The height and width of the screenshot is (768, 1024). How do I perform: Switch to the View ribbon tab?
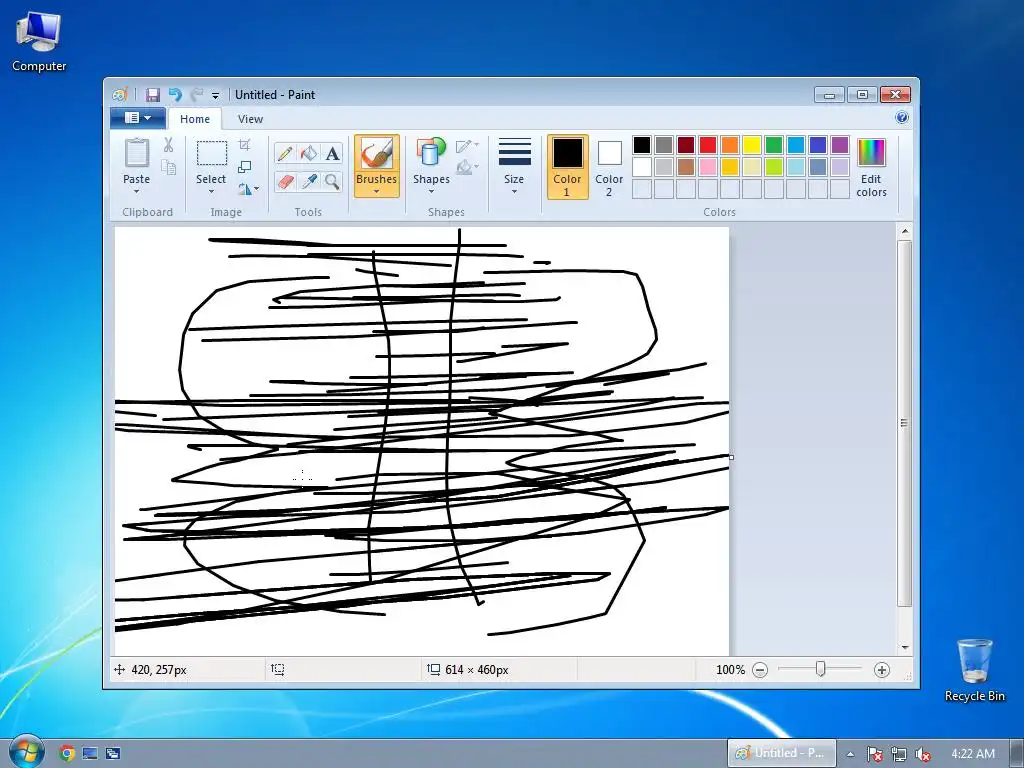coord(250,119)
